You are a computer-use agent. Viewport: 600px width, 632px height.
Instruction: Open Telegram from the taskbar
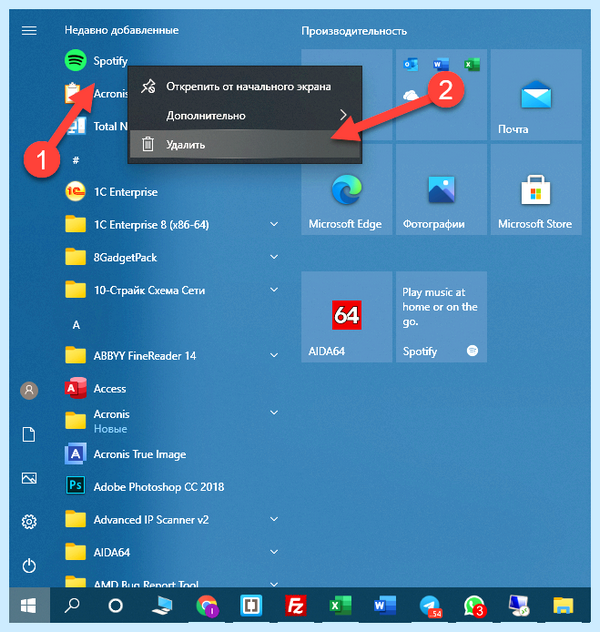tap(430, 606)
